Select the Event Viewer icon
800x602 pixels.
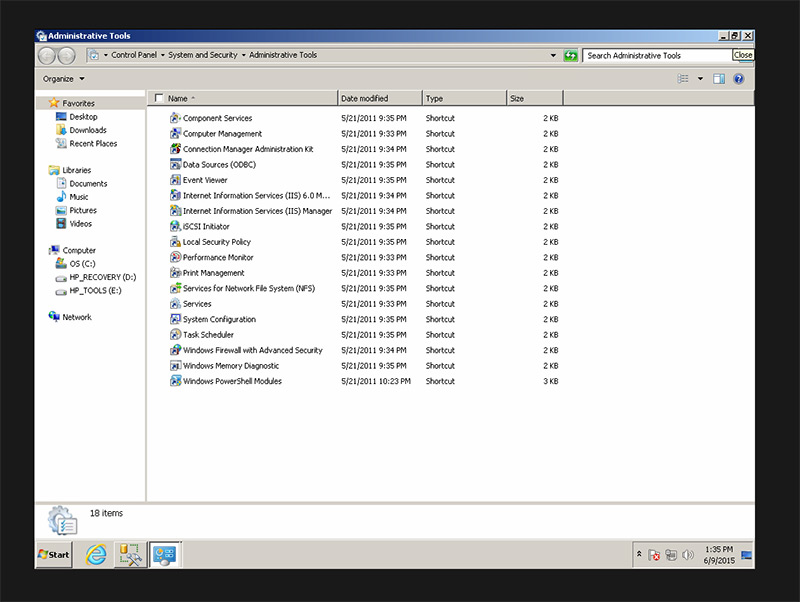175,180
